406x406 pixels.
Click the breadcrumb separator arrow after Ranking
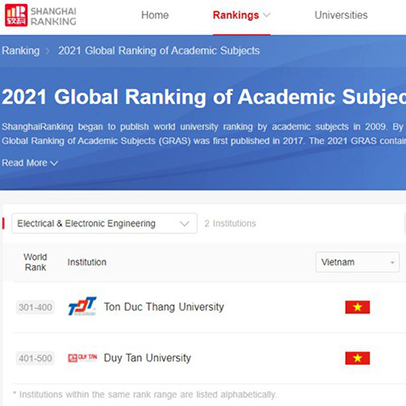click(48, 51)
